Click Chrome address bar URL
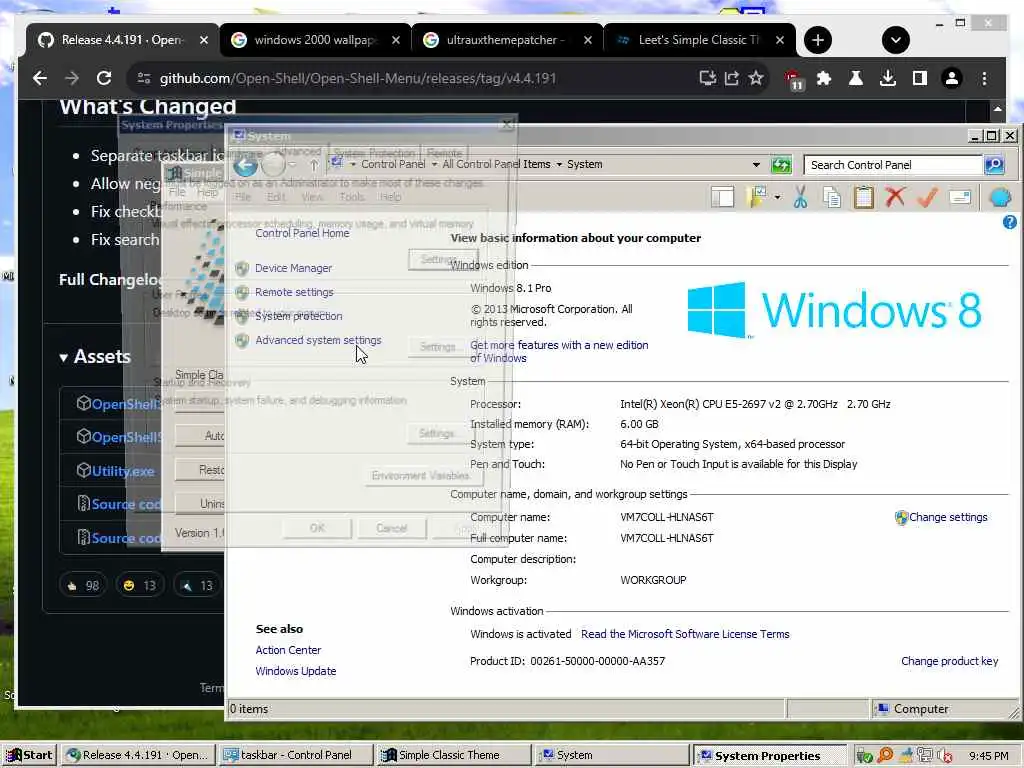The height and width of the screenshot is (768, 1024). click(x=358, y=78)
